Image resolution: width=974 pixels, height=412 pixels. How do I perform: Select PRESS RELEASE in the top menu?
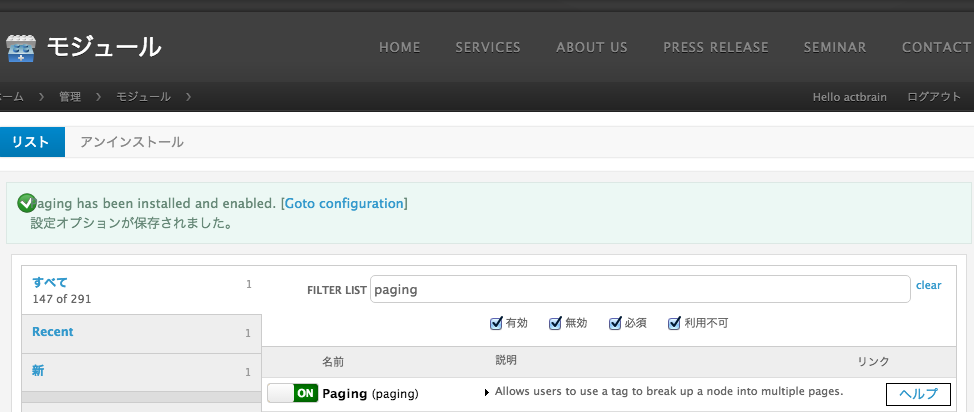click(x=716, y=47)
